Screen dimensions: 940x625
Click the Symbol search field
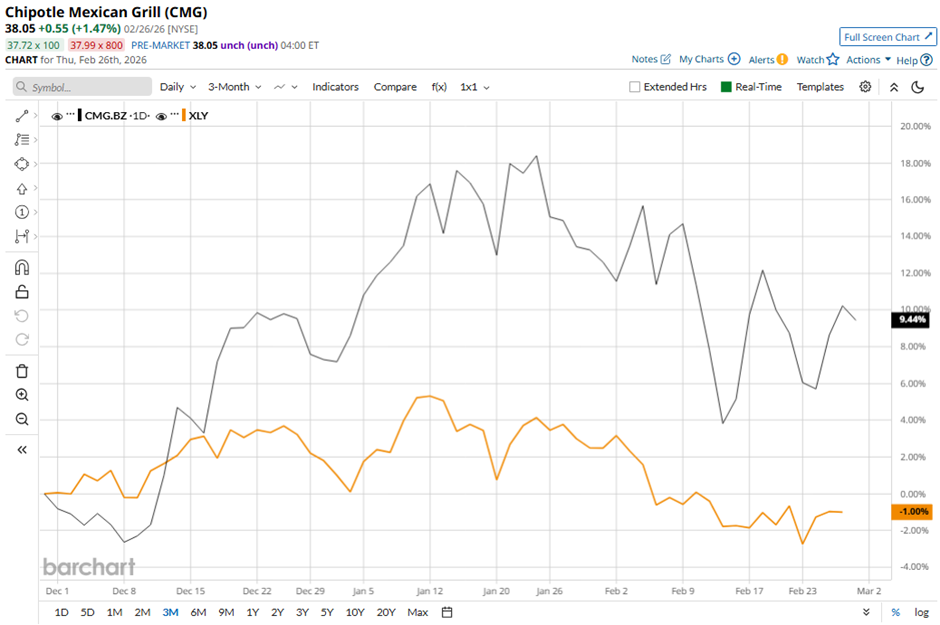(x=82, y=87)
